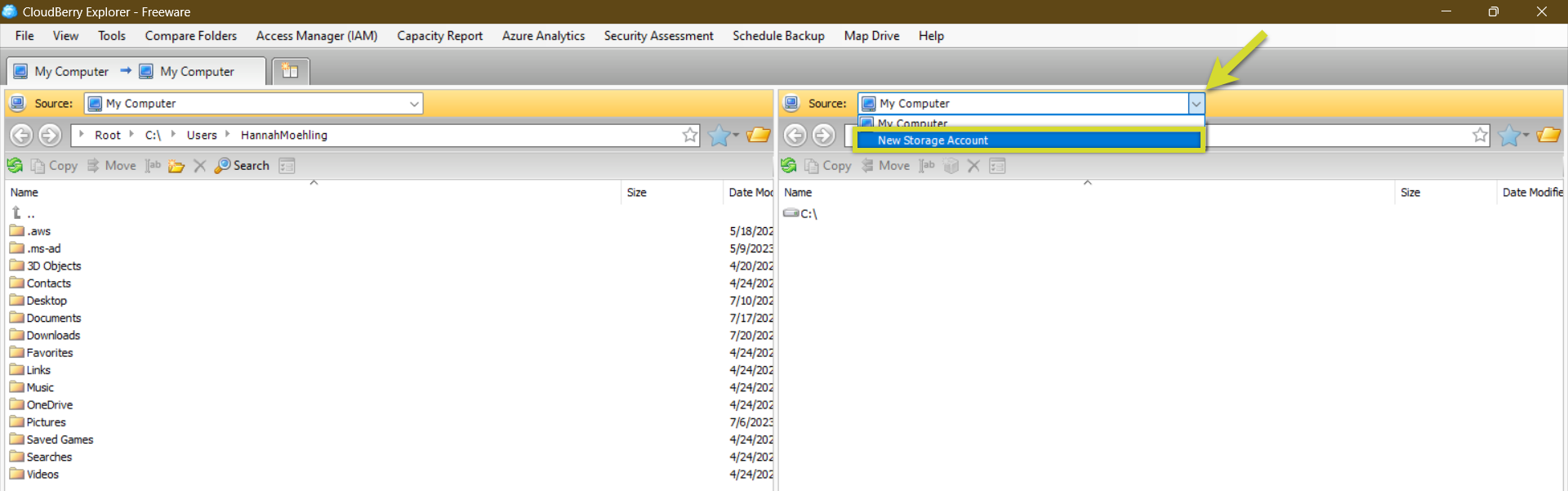Click the right pane delete X icon
This screenshot has height=491, width=1568.
click(x=973, y=166)
